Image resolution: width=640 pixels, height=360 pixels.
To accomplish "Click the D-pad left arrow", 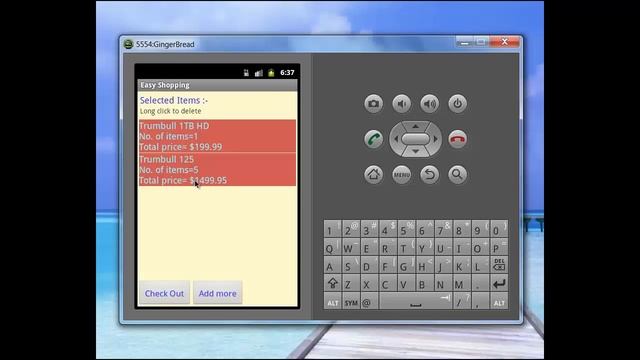I will coord(395,139).
